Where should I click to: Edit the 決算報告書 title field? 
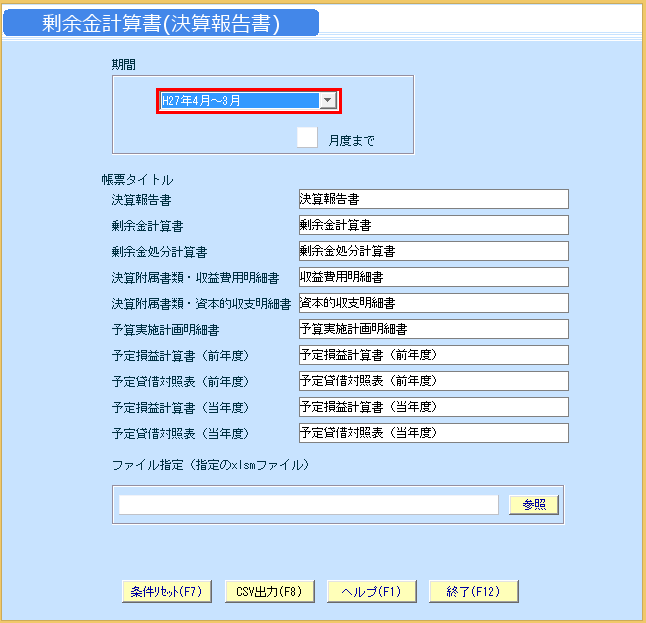pos(433,199)
